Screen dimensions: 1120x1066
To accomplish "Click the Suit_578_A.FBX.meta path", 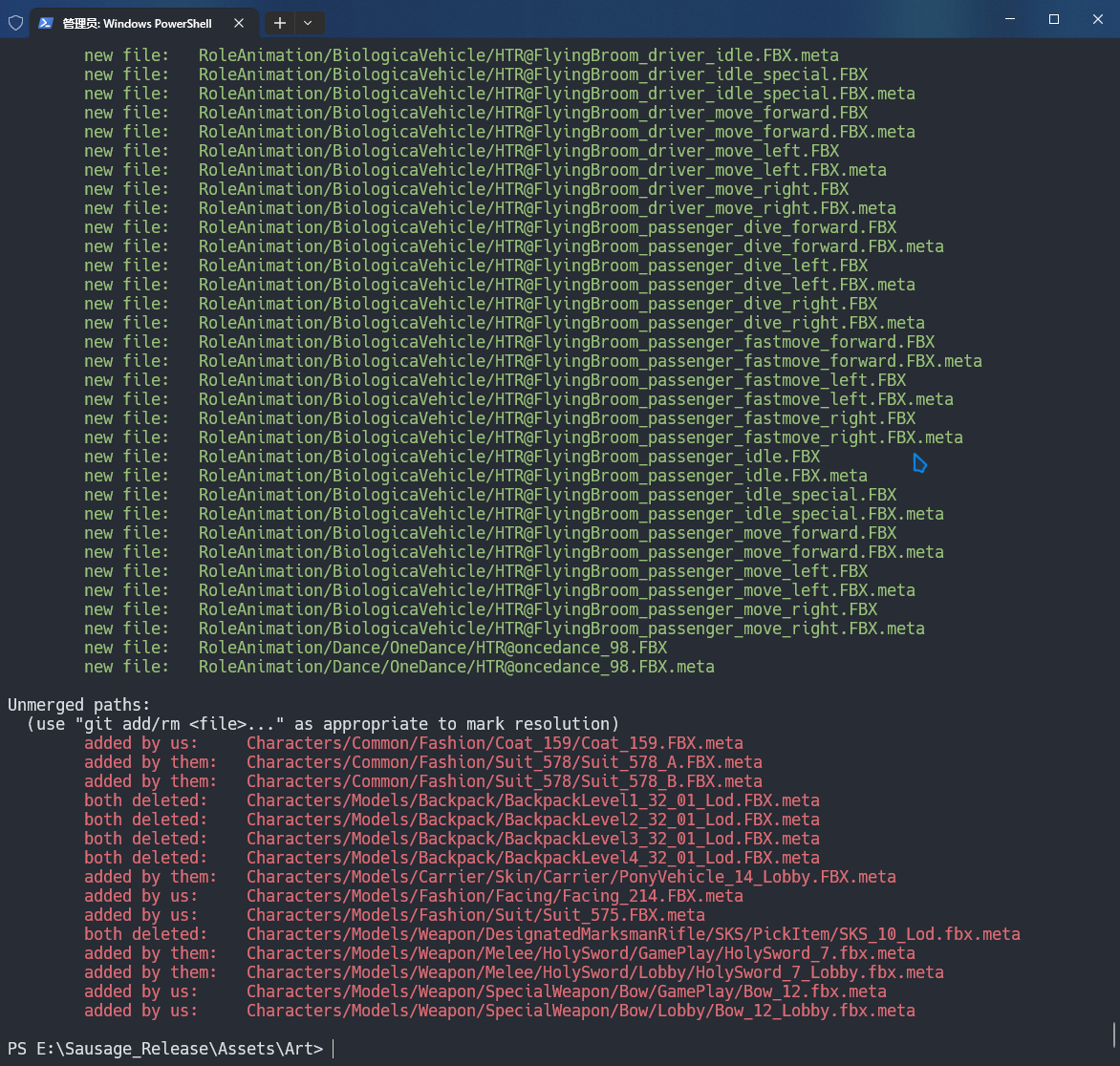I will tap(504, 762).
